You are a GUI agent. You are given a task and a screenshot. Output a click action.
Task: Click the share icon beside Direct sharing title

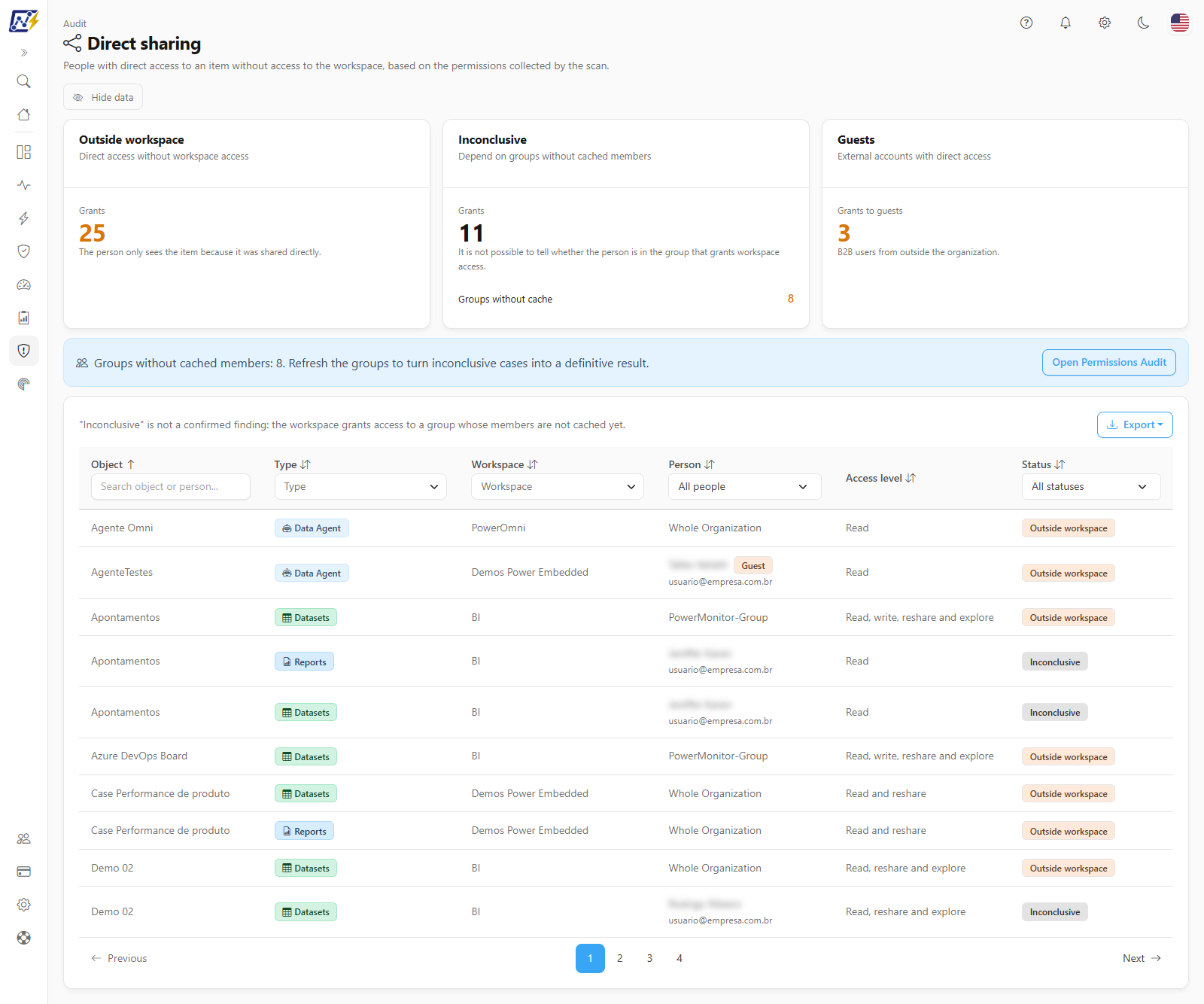[x=72, y=43]
